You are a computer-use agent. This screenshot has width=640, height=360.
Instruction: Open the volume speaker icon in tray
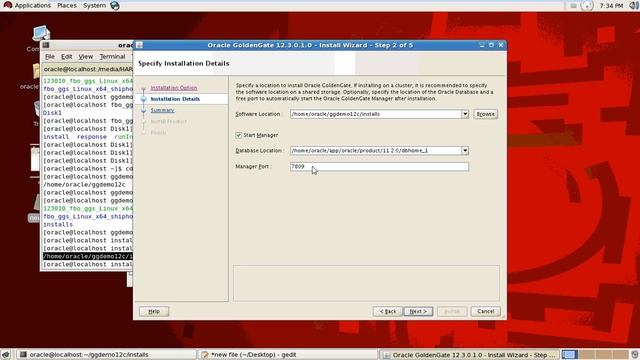click(x=634, y=5)
